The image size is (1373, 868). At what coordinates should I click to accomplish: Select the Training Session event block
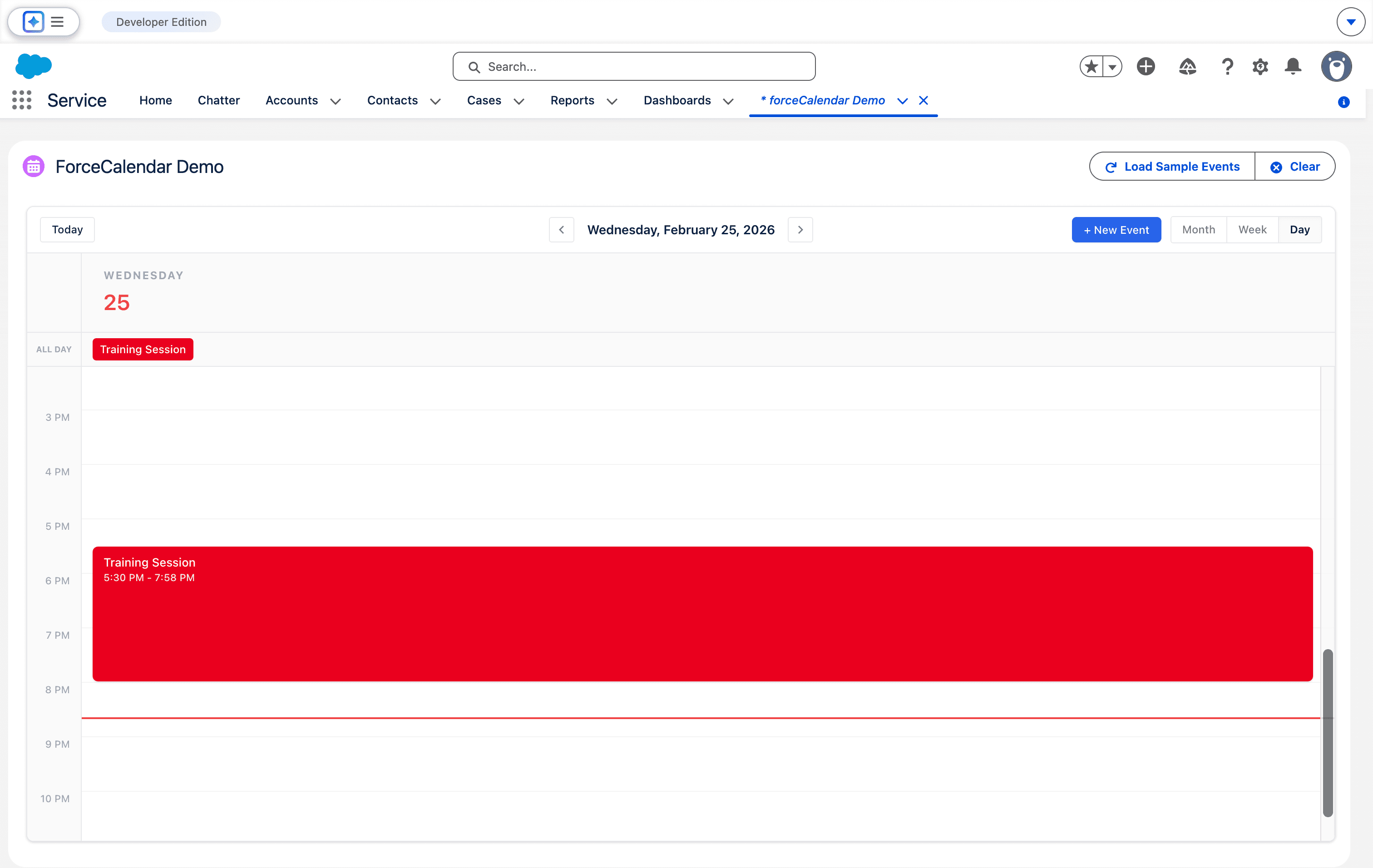pos(701,614)
